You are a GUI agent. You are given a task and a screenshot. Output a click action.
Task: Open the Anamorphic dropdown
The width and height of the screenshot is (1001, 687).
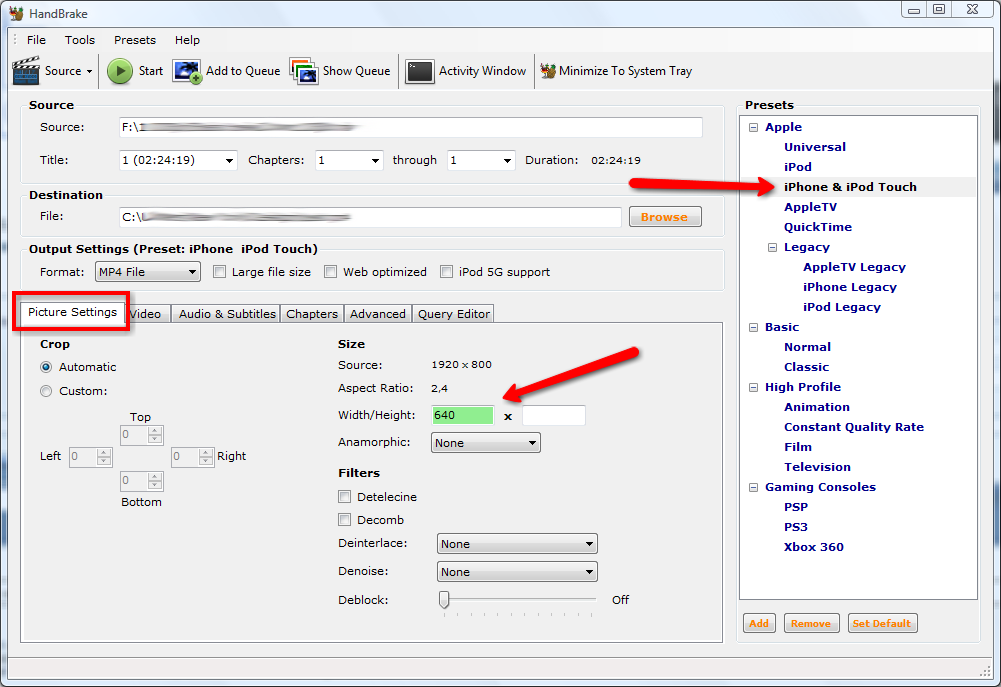[x=486, y=442]
